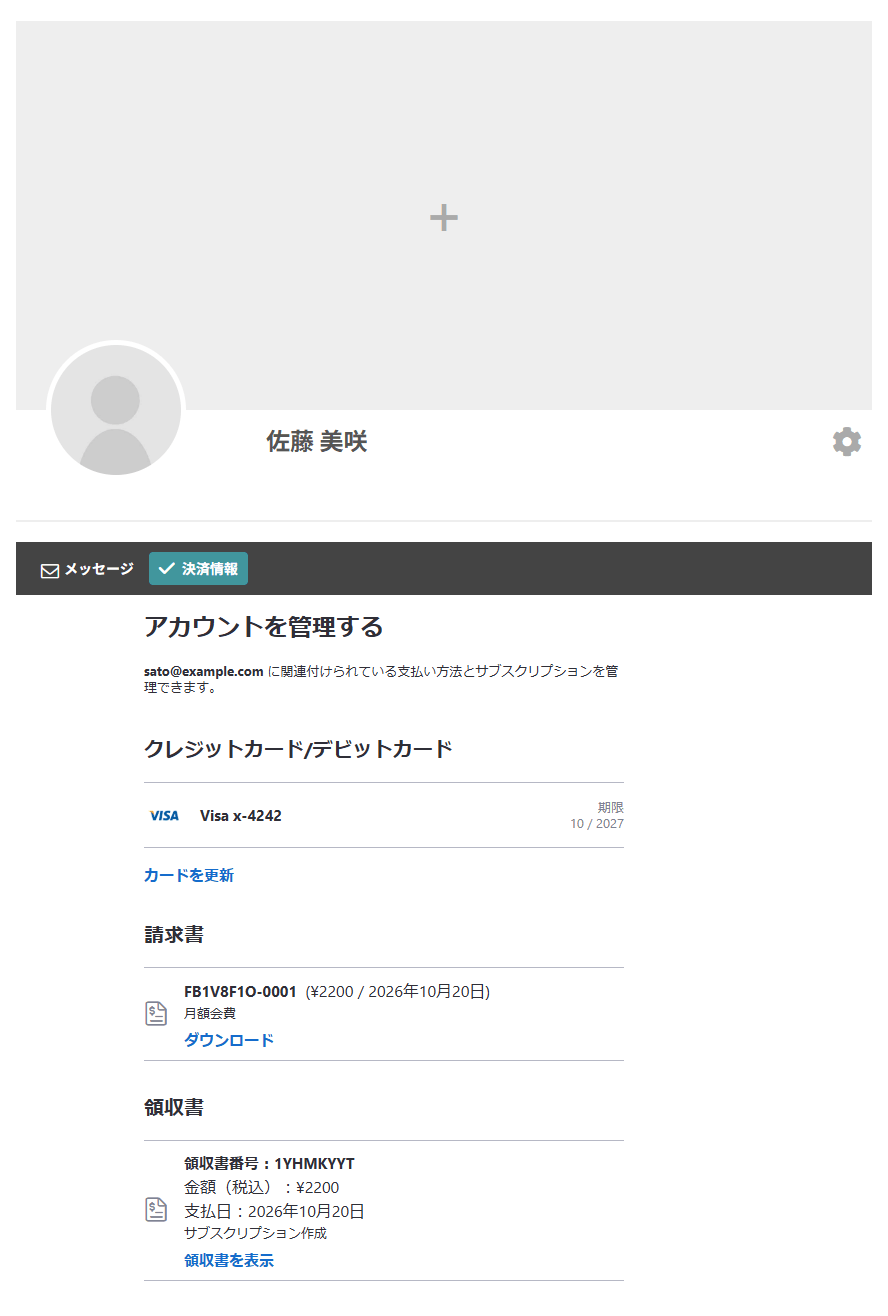
Task: Open the メッセージ tab
Action: coord(87,569)
